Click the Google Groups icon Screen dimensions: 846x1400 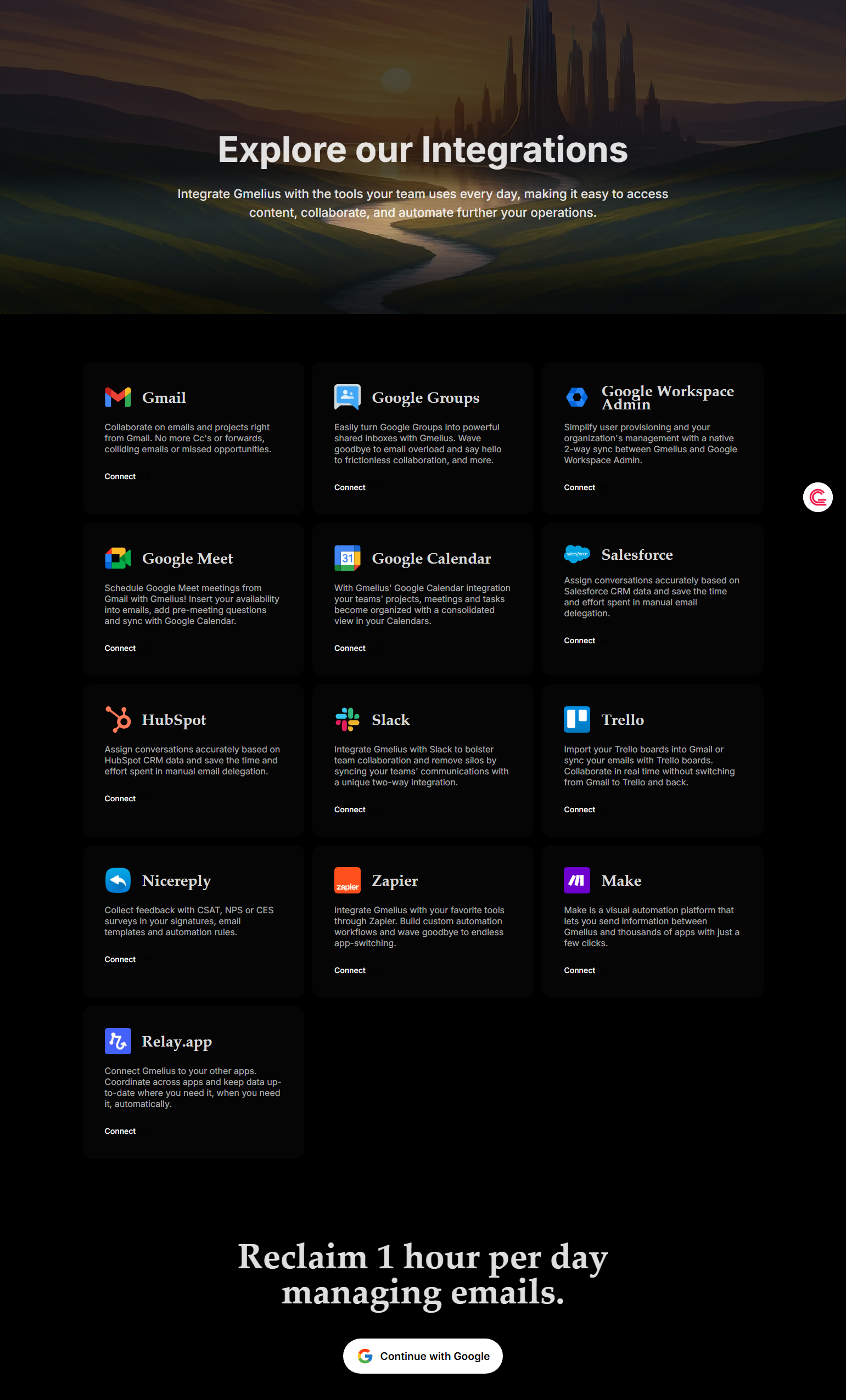[348, 397]
